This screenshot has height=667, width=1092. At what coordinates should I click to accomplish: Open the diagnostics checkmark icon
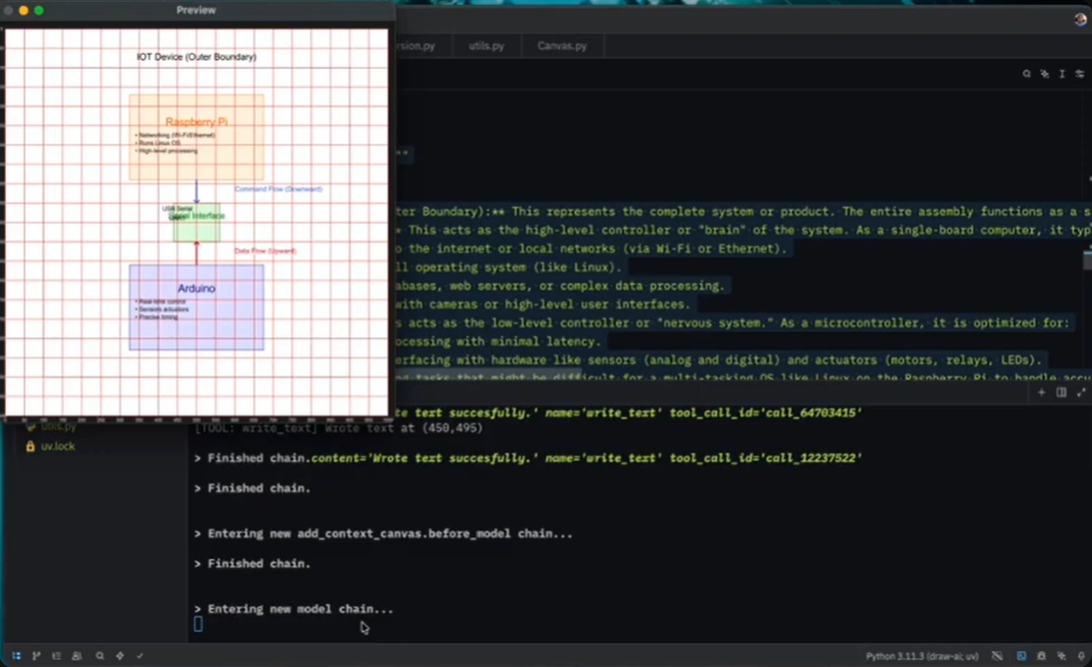(x=140, y=656)
